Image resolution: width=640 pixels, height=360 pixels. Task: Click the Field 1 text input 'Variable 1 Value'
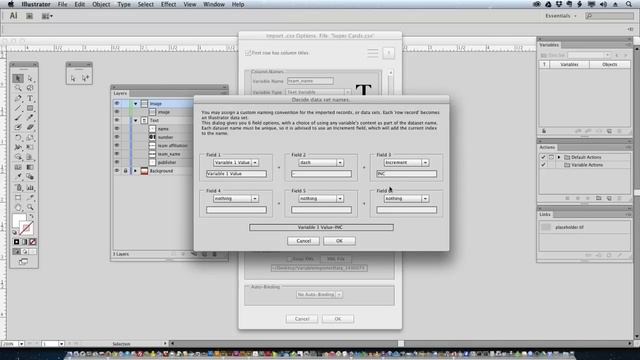click(236, 173)
